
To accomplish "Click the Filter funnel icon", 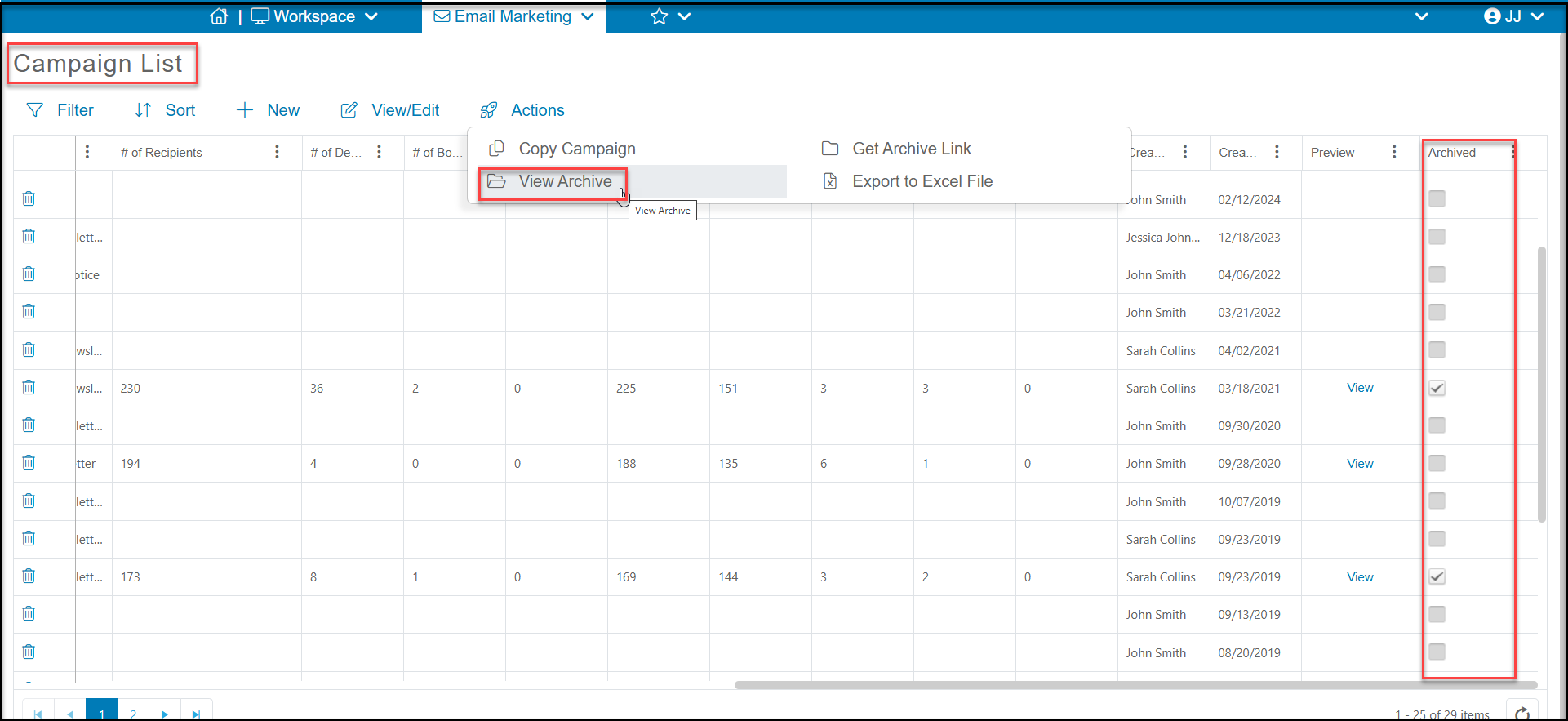I will [35, 110].
